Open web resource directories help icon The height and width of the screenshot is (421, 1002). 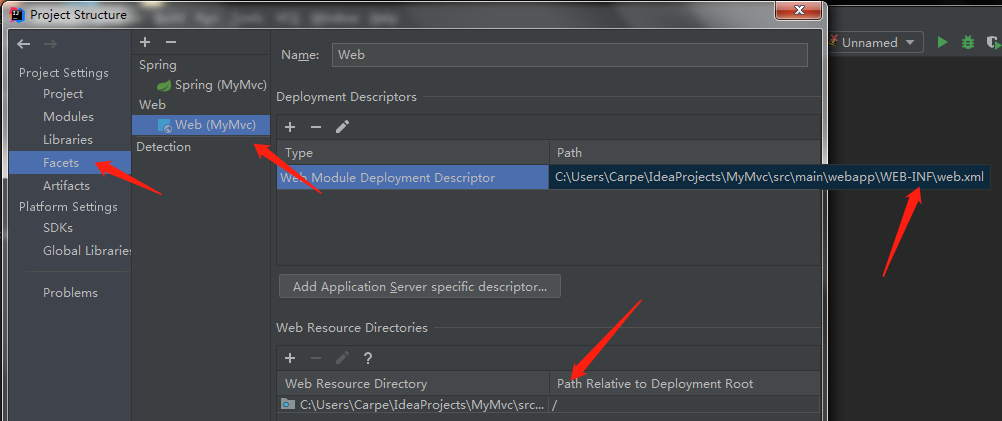pos(367,358)
